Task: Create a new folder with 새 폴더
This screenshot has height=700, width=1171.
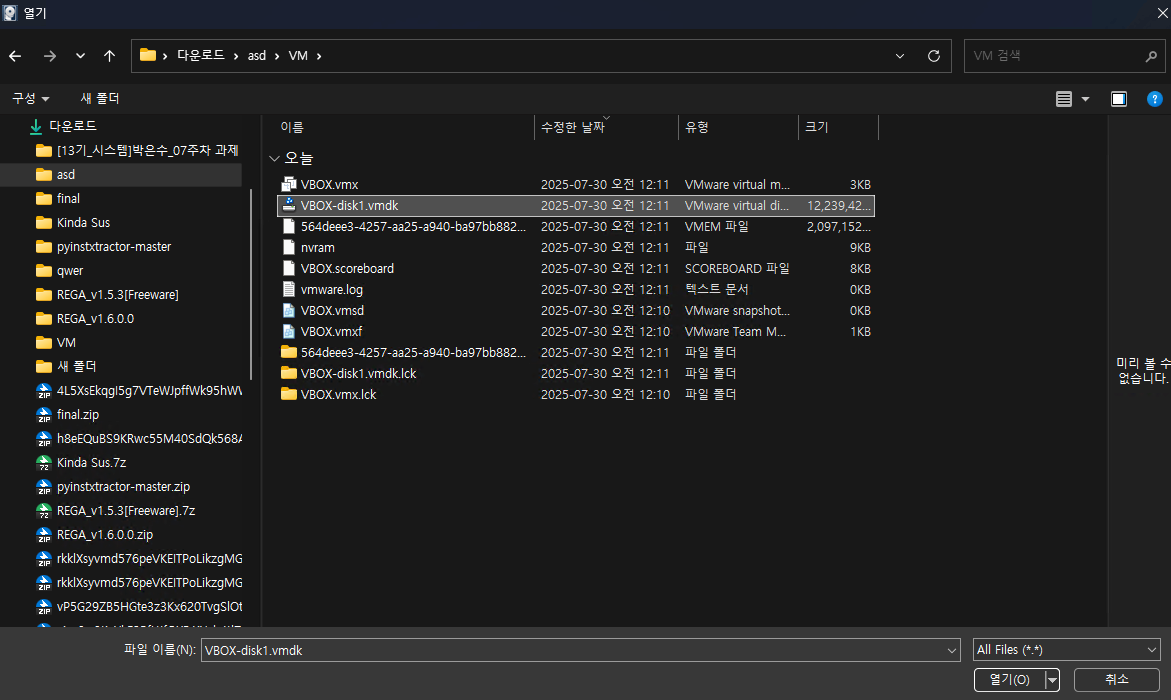Action: [100, 99]
